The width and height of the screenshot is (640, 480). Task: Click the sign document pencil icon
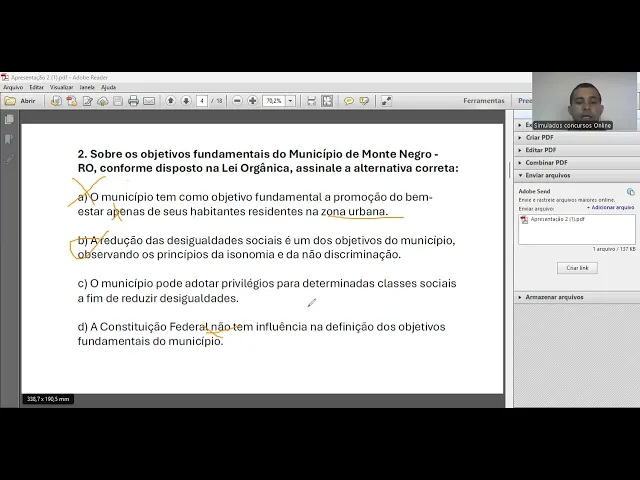coord(87,101)
